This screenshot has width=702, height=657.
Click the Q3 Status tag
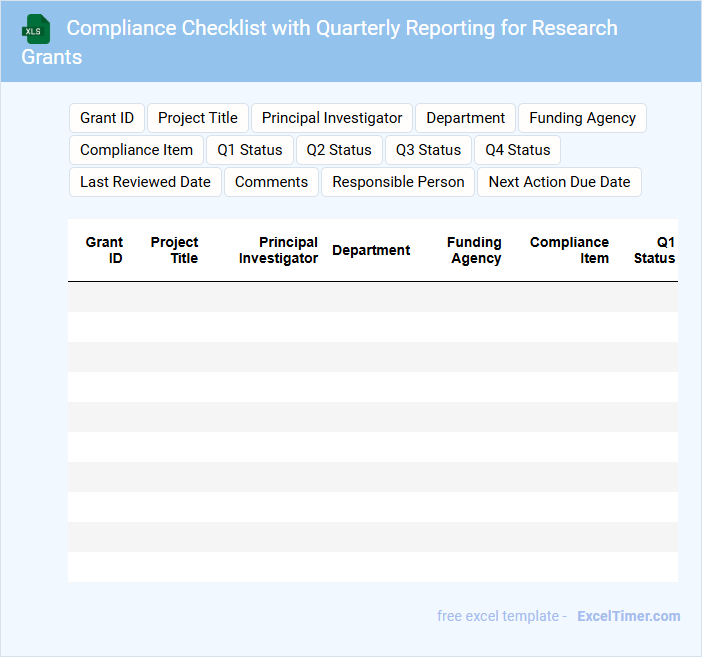point(428,150)
